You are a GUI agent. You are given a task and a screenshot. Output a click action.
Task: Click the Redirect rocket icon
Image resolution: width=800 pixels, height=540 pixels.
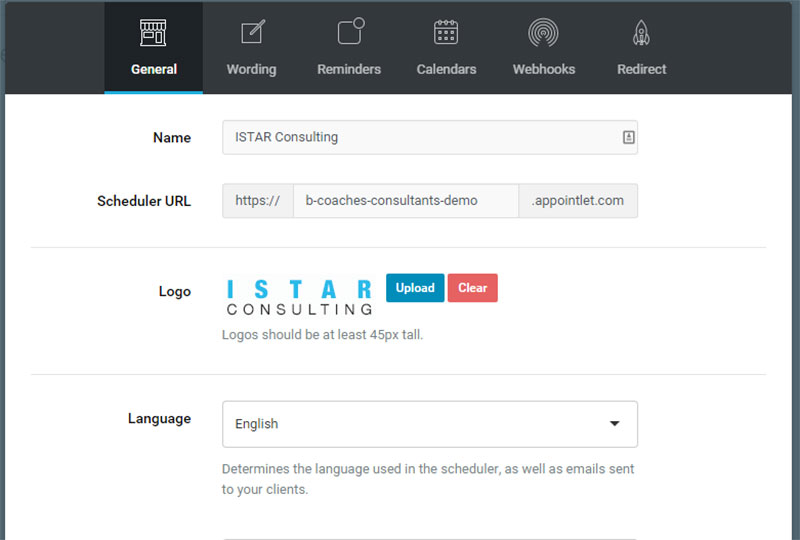coord(641,33)
